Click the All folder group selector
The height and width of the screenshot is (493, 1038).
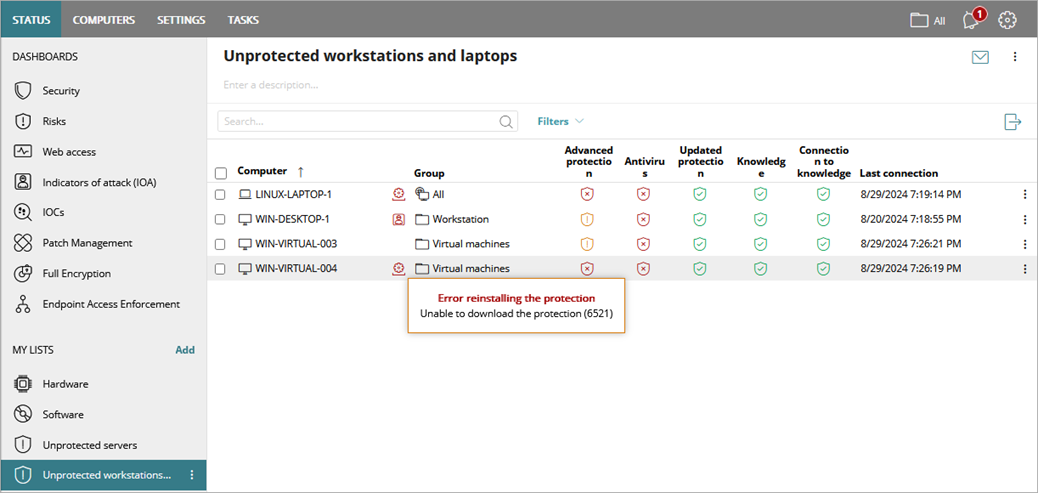[x=927, y=20]
